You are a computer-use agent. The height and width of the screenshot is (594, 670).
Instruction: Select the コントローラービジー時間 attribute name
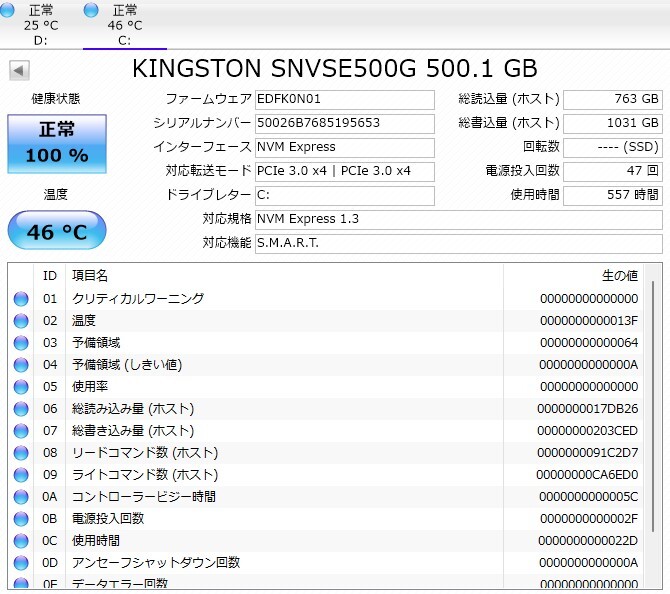(144, 497)
